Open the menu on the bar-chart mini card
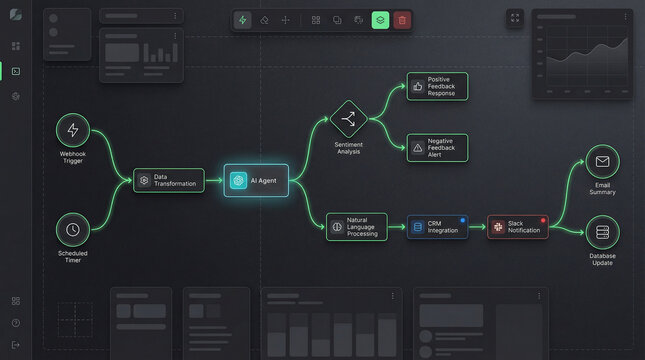645x360 pixels. coord(175,36)
